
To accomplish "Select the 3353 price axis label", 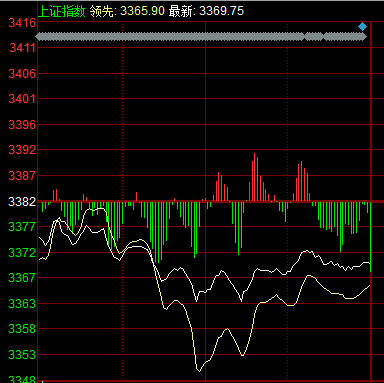I will coord(22,355).
